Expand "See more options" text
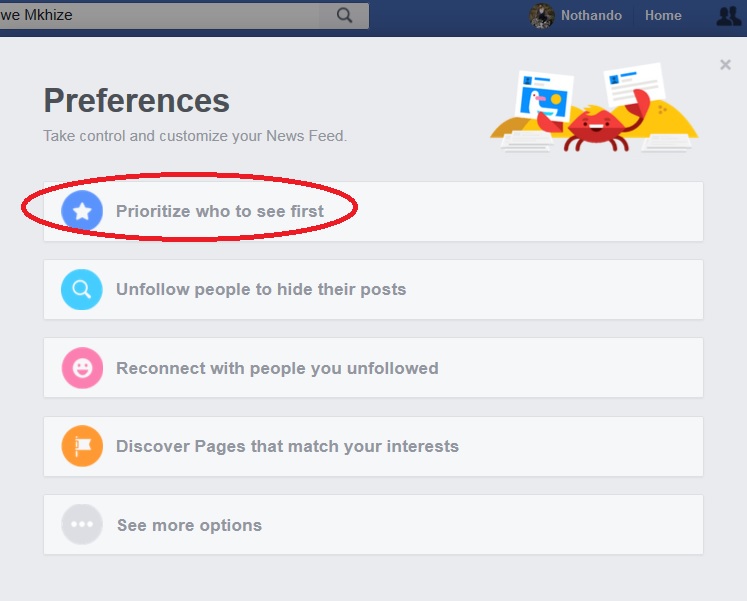The height and width of the screenshot is (601, 747). (x=189, y=525)
